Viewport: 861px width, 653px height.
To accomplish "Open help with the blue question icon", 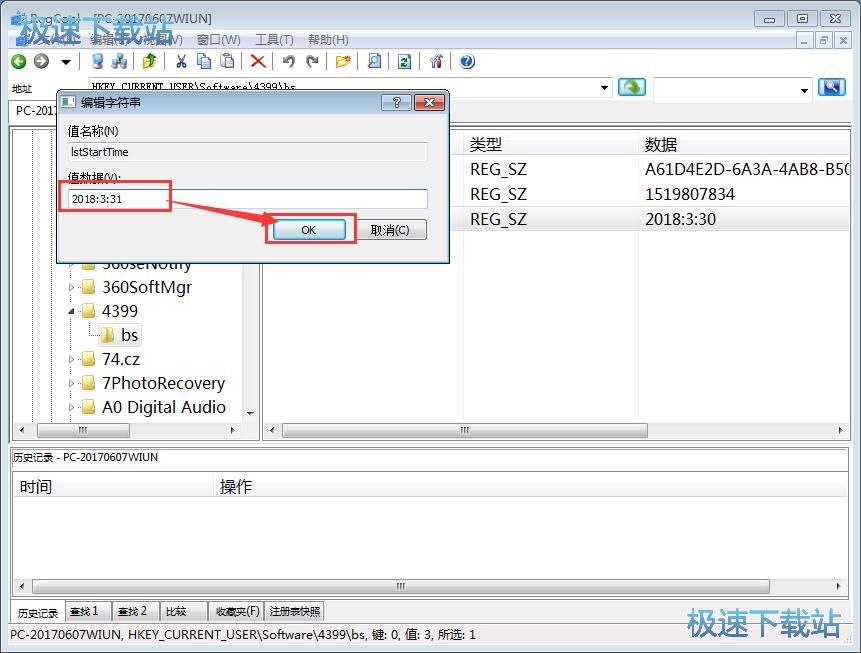I will [x=467, y=62].
